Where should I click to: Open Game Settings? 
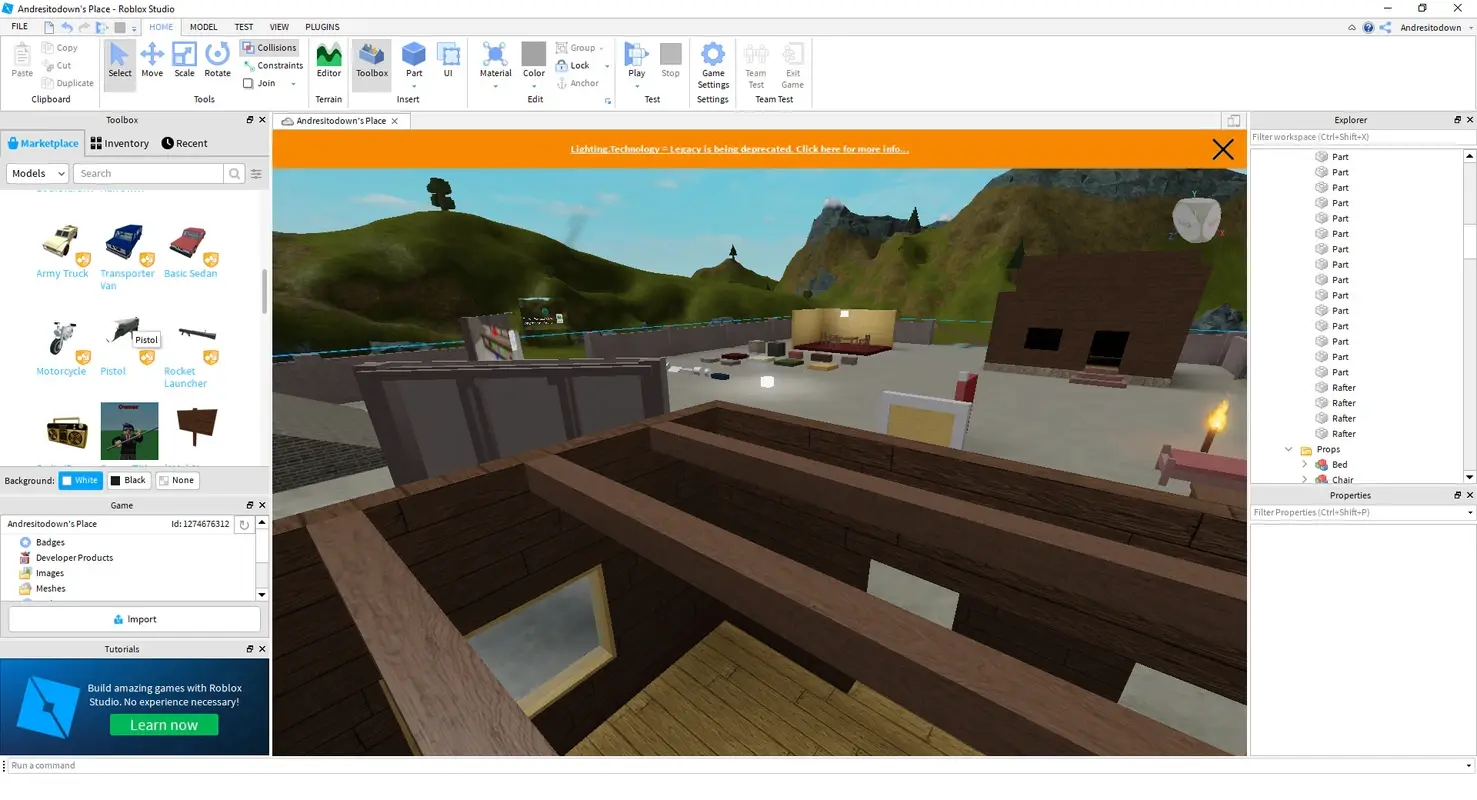[x=713, y=62]
